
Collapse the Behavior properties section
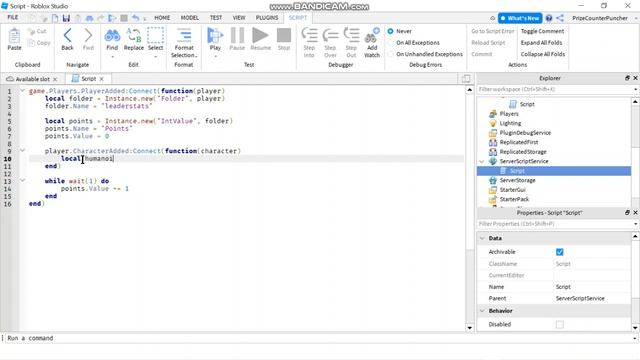click(x=482, y=311)
